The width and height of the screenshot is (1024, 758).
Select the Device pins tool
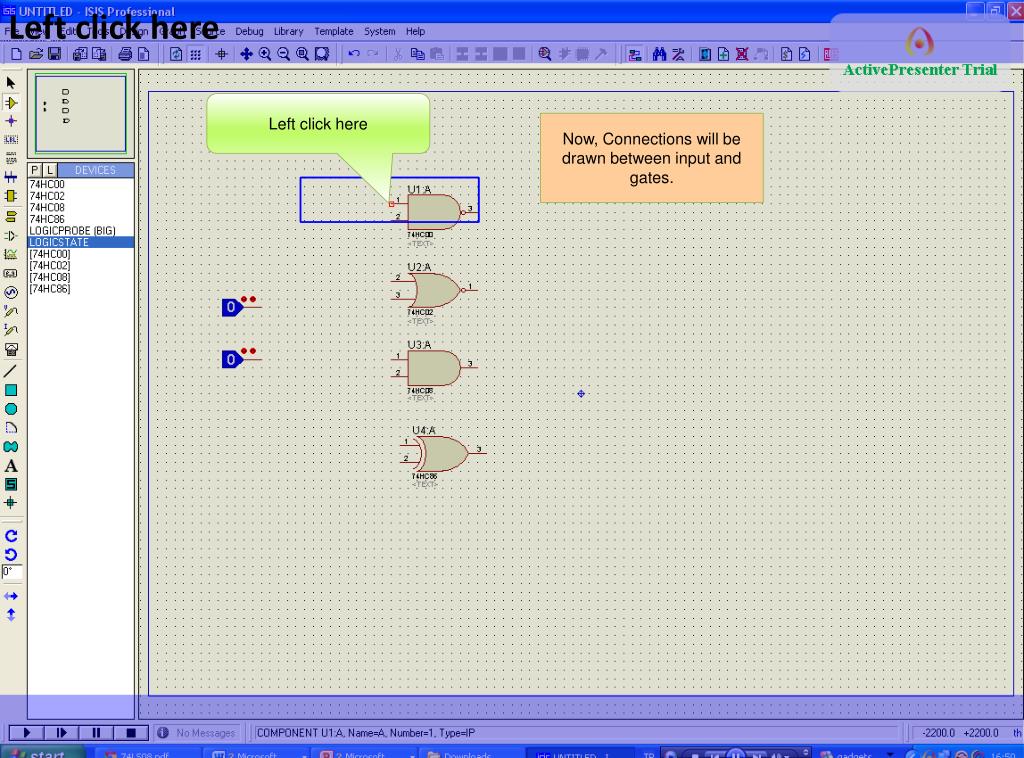click(x=10, y=236)
